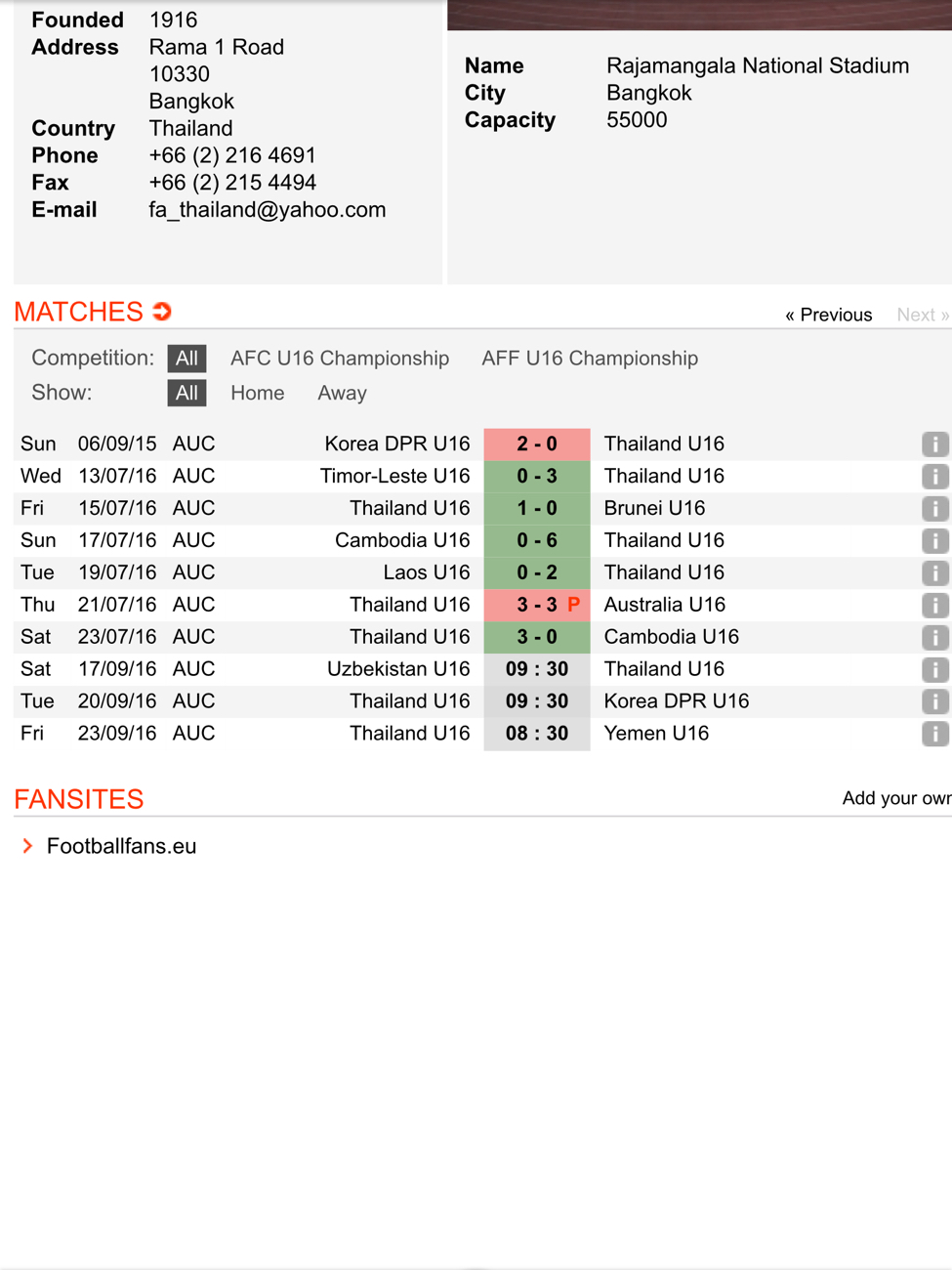Select All in Competition filter
This screenshot has height=1270, width=952.
point(186,359)
